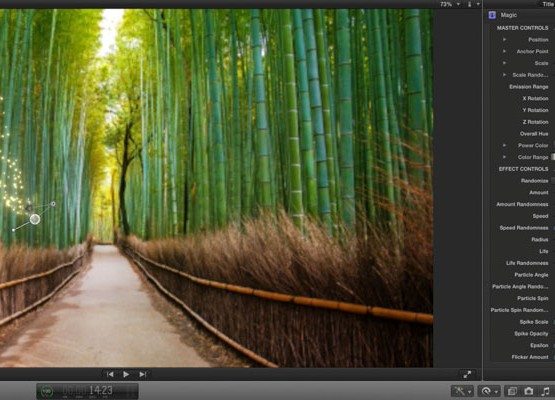
Task: Open the themes browser icon
Action: pos(512,391)
